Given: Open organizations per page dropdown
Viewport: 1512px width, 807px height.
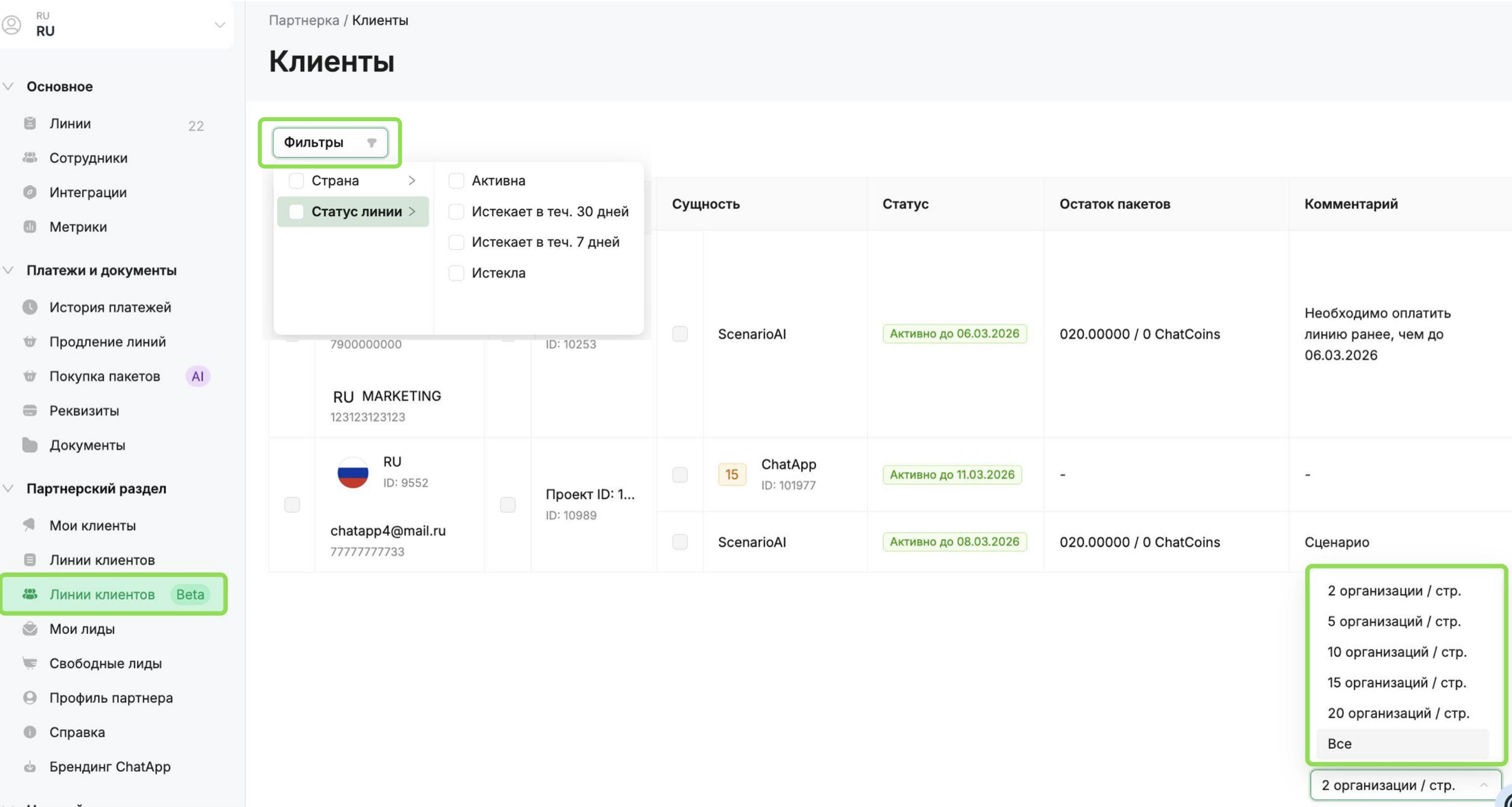Looking at the screenshot, I should pyautogui.click(x=1405, y=784).
